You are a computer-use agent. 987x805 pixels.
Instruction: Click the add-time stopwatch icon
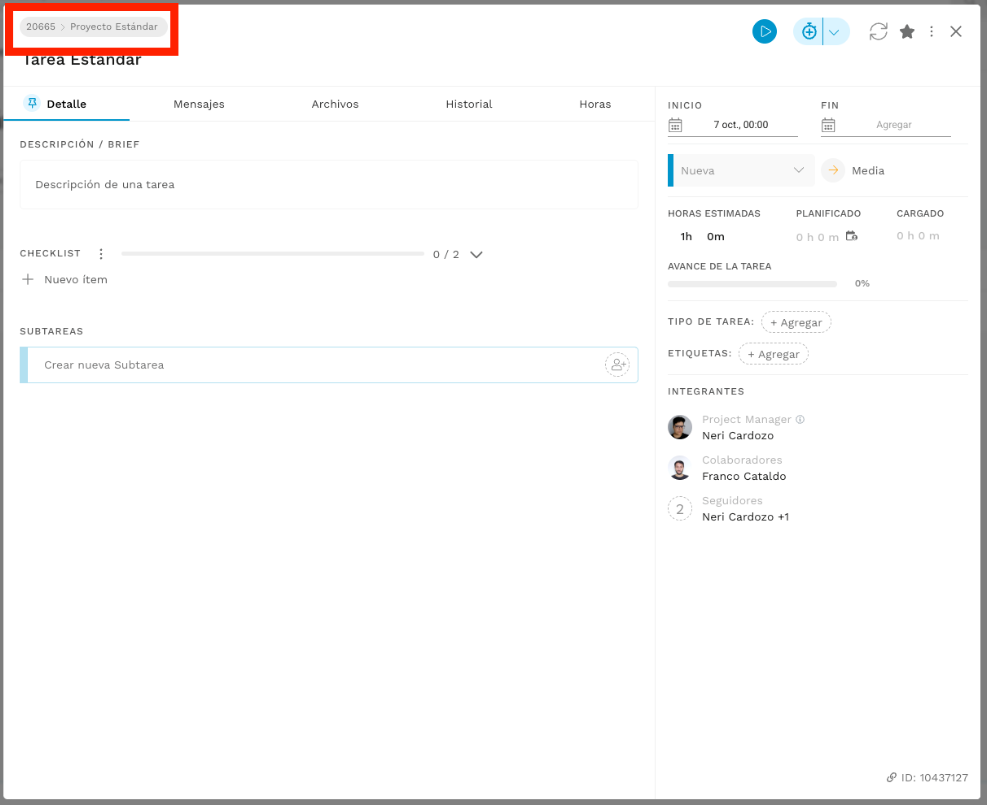coord(809,31)
